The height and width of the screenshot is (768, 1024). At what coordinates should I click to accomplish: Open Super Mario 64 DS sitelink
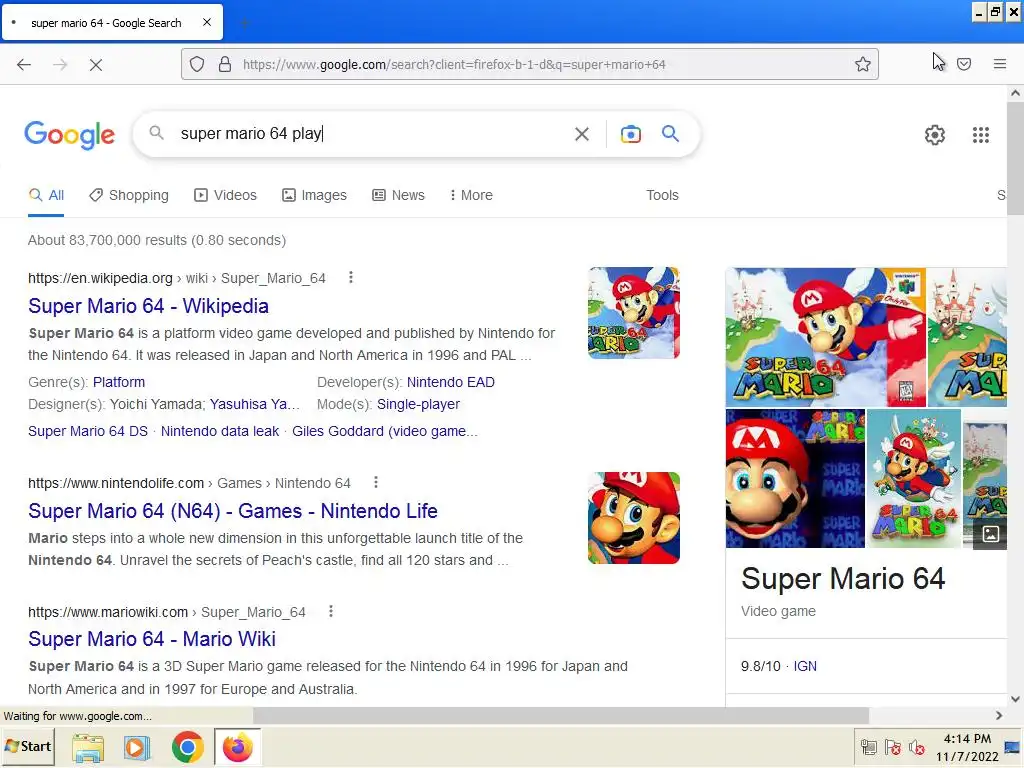coord(88,431)
